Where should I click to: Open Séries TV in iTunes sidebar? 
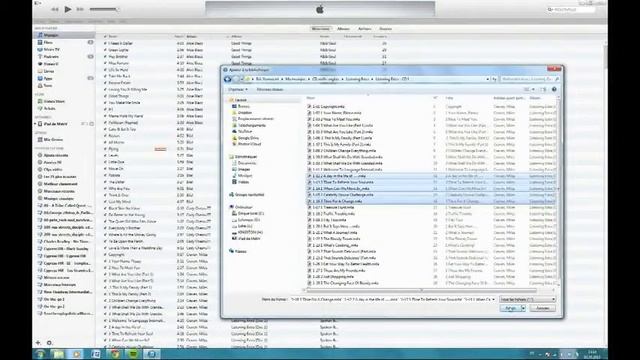pyautogui.click(x=51, y=49)
